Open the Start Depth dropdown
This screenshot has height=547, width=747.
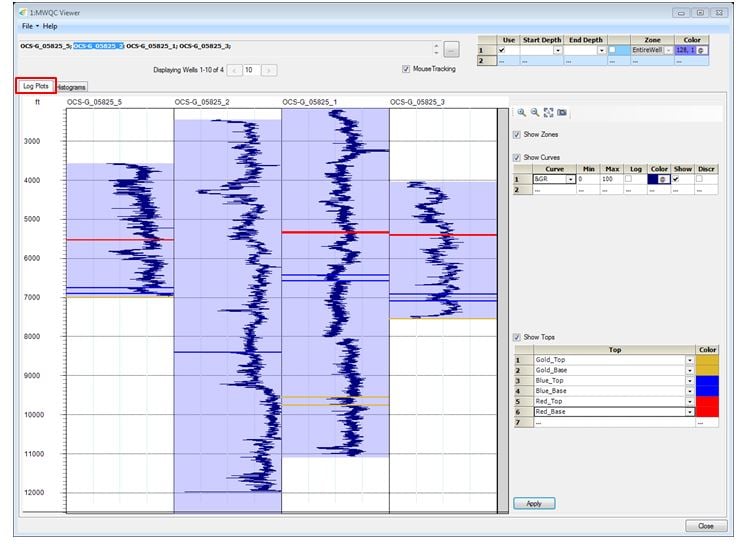point(558,51)
